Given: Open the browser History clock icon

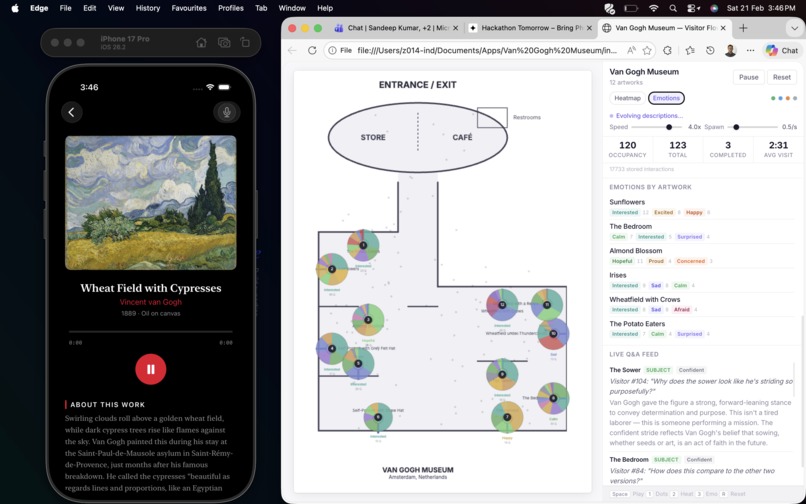Looking at the screenshot, I should pyautogui.click(x=710, y=50).
